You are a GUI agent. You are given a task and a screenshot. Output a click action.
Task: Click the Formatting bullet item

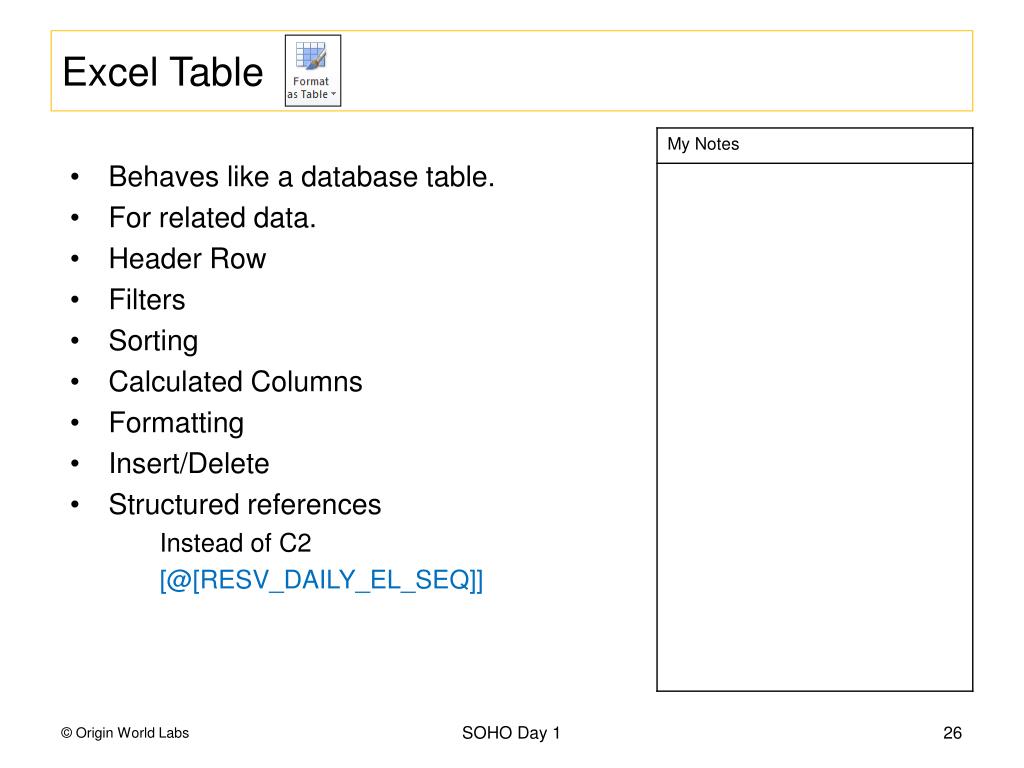click(176, 423)
